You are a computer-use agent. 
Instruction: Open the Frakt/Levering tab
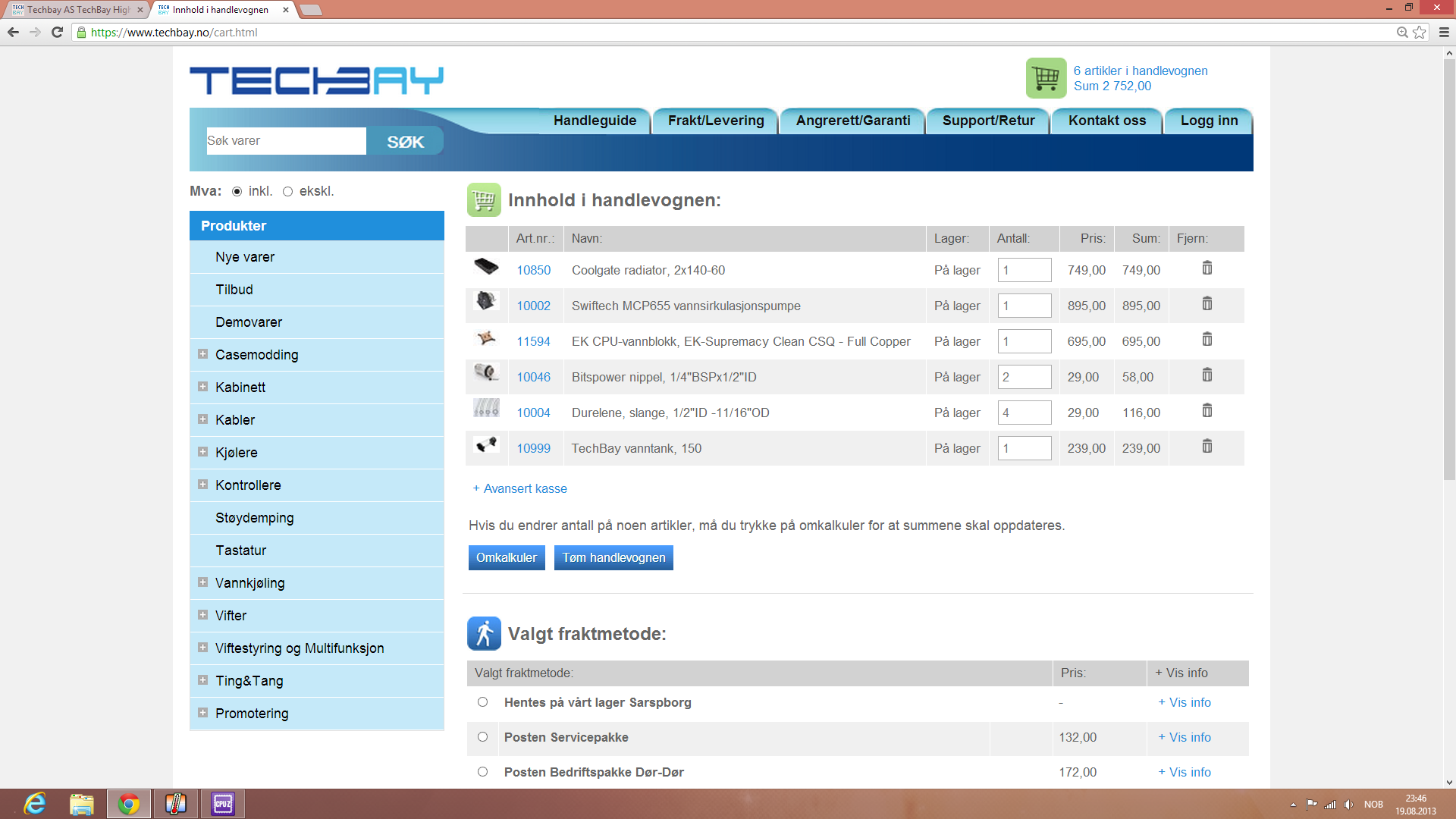click(x=716, y=121)
